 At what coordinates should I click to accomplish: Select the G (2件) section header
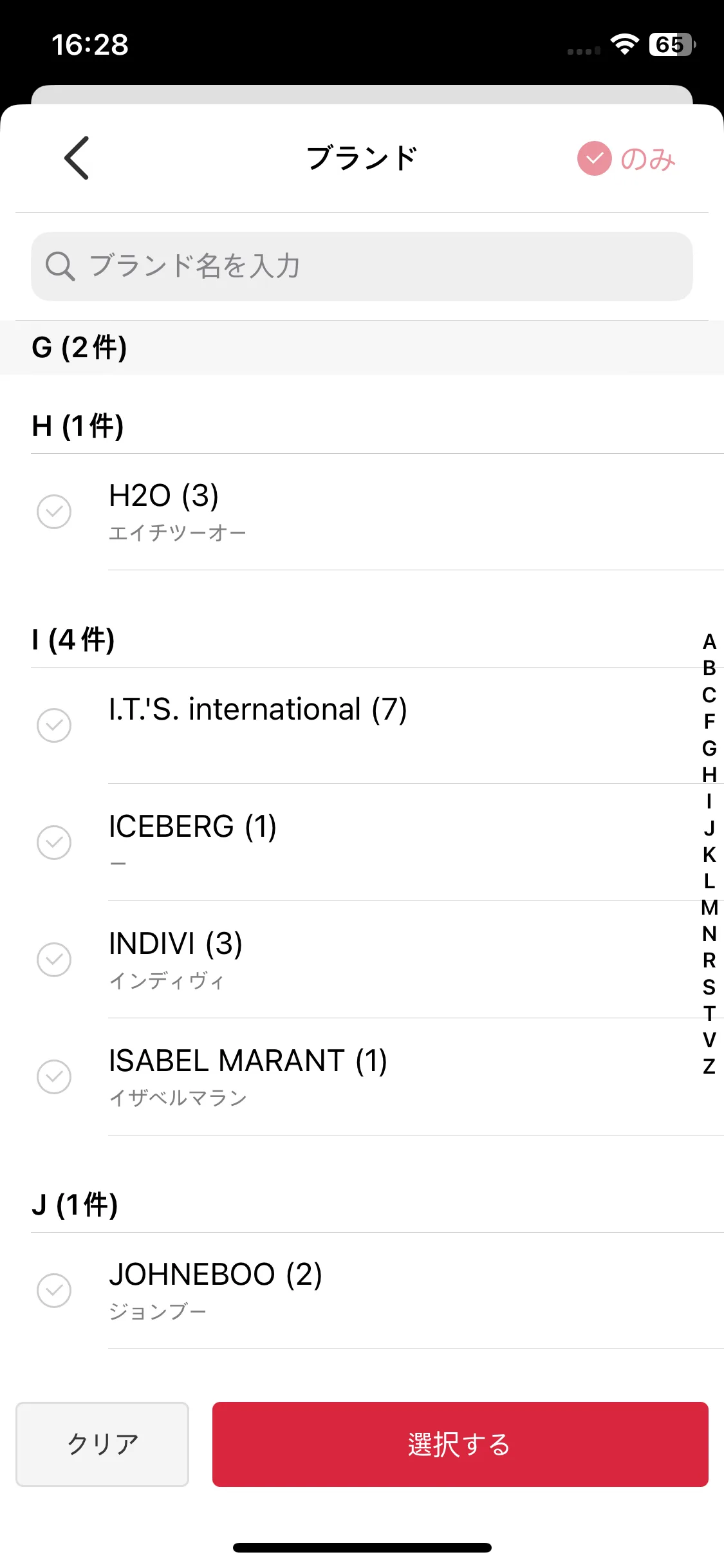[362, 348]
